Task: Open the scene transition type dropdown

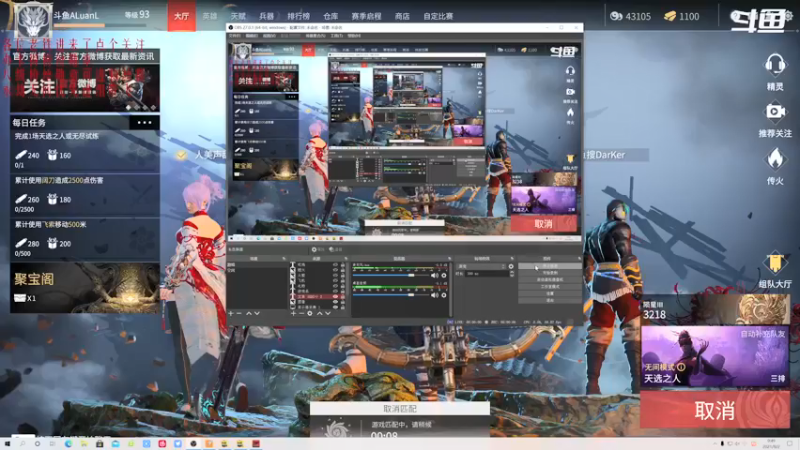Action: click(x=481, y=266)
